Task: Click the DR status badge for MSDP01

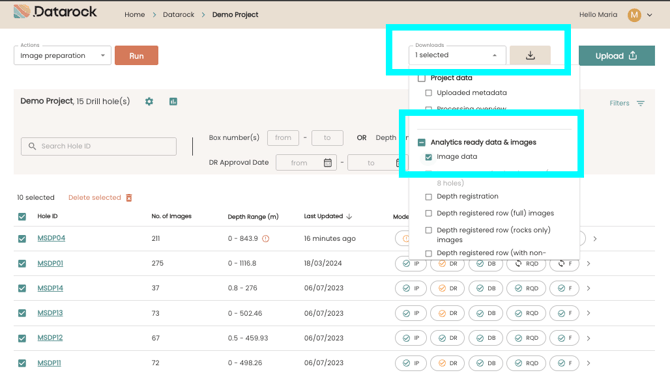Action: pos(448,264)
